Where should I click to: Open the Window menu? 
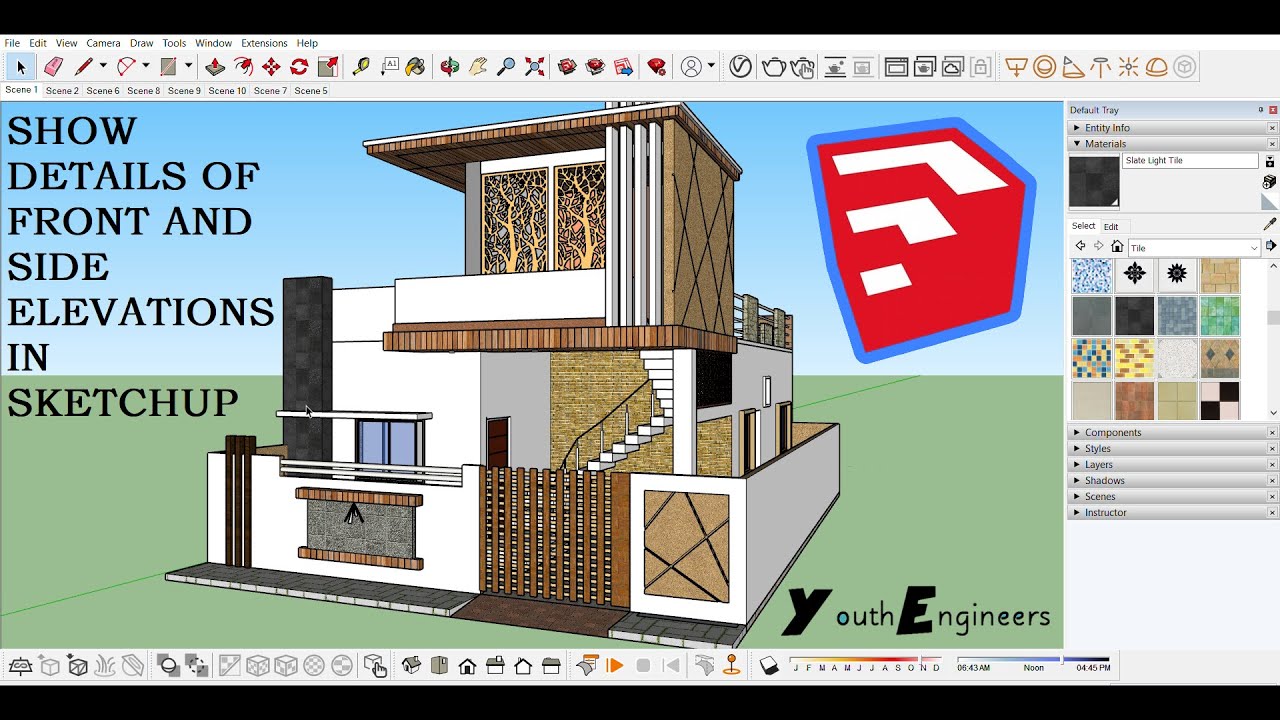point(213,43)
